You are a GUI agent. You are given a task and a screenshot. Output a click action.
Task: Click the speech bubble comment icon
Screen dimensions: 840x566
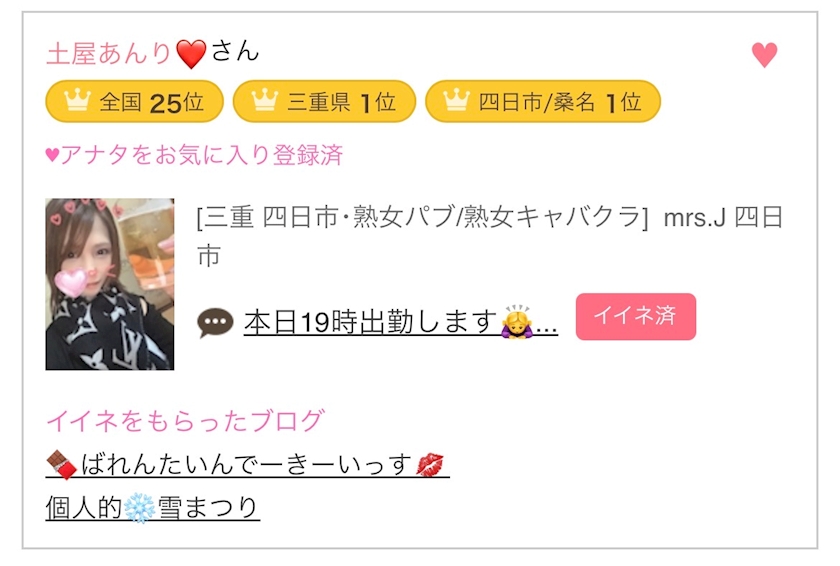click(215, 323)
